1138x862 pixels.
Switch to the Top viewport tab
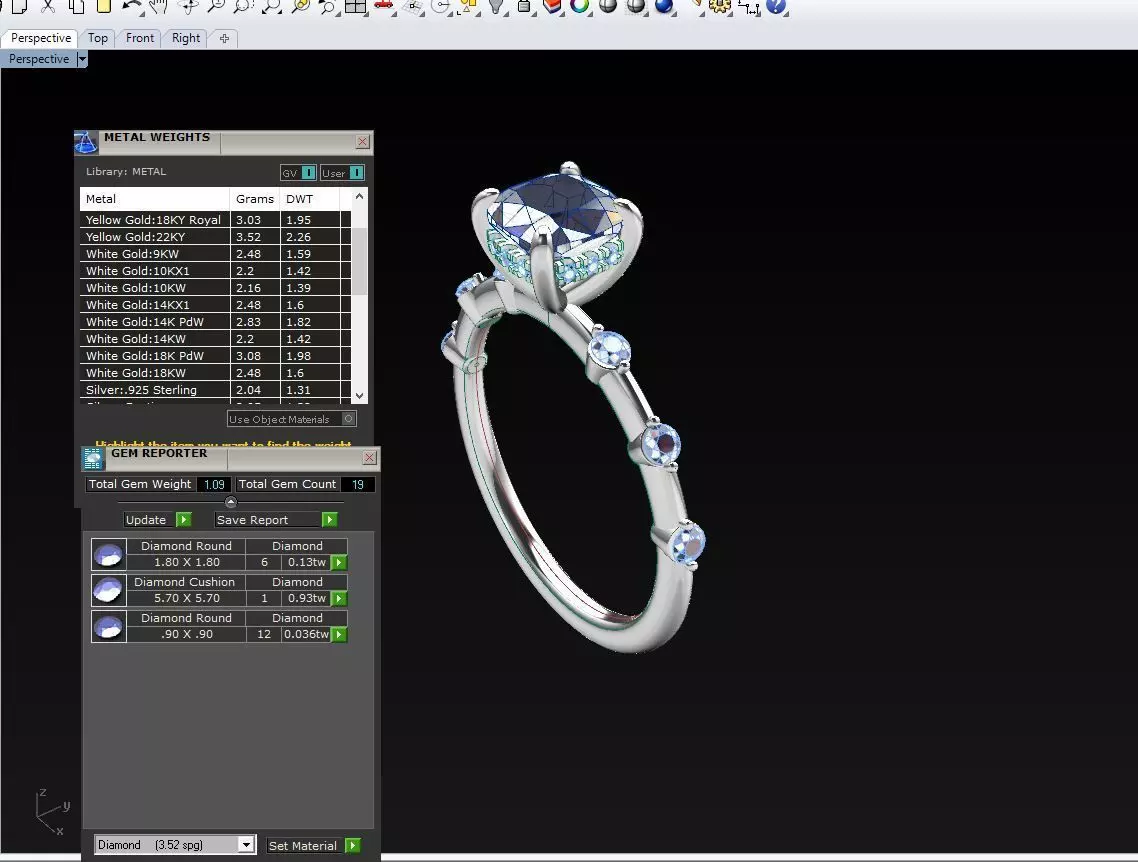point(97,38)
